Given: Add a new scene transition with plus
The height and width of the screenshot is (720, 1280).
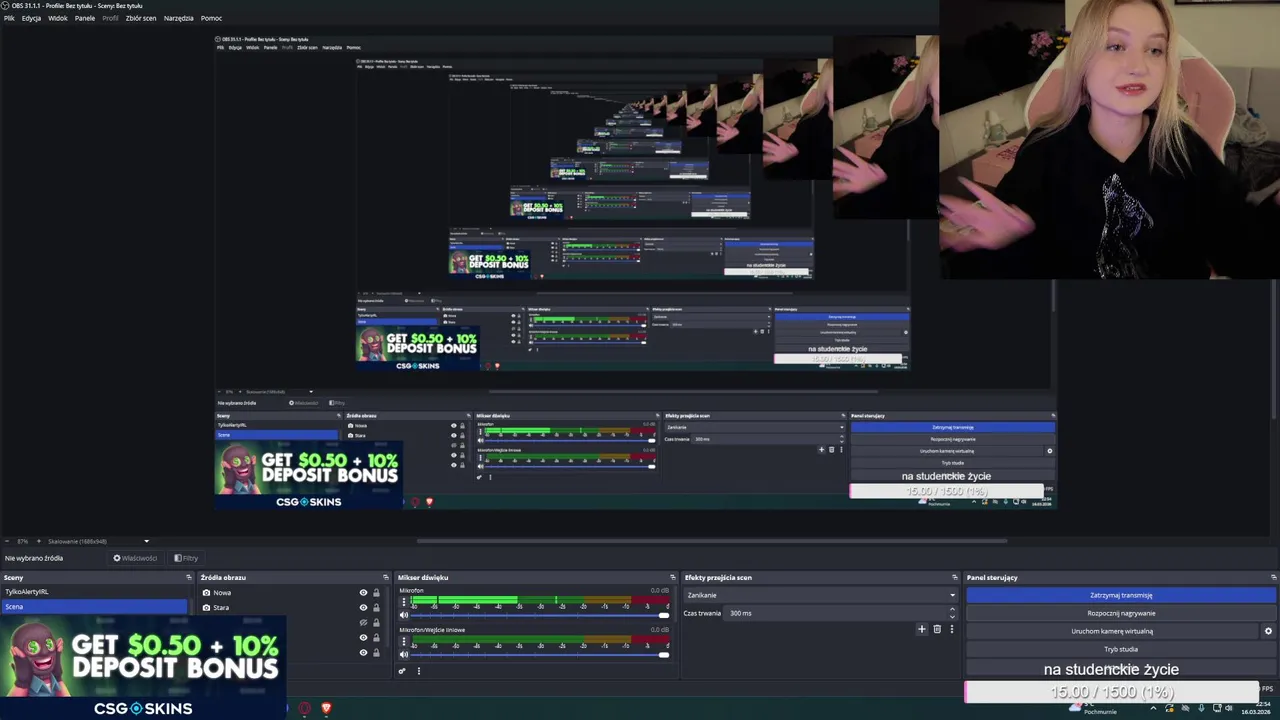Looking at the screenshot, I should click(922, 629).
